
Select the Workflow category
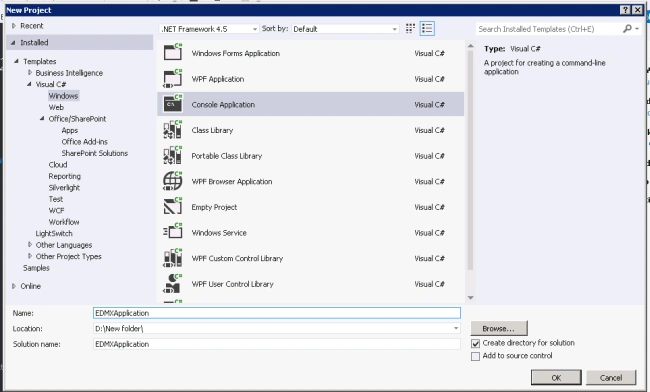(x=64, y=222)
